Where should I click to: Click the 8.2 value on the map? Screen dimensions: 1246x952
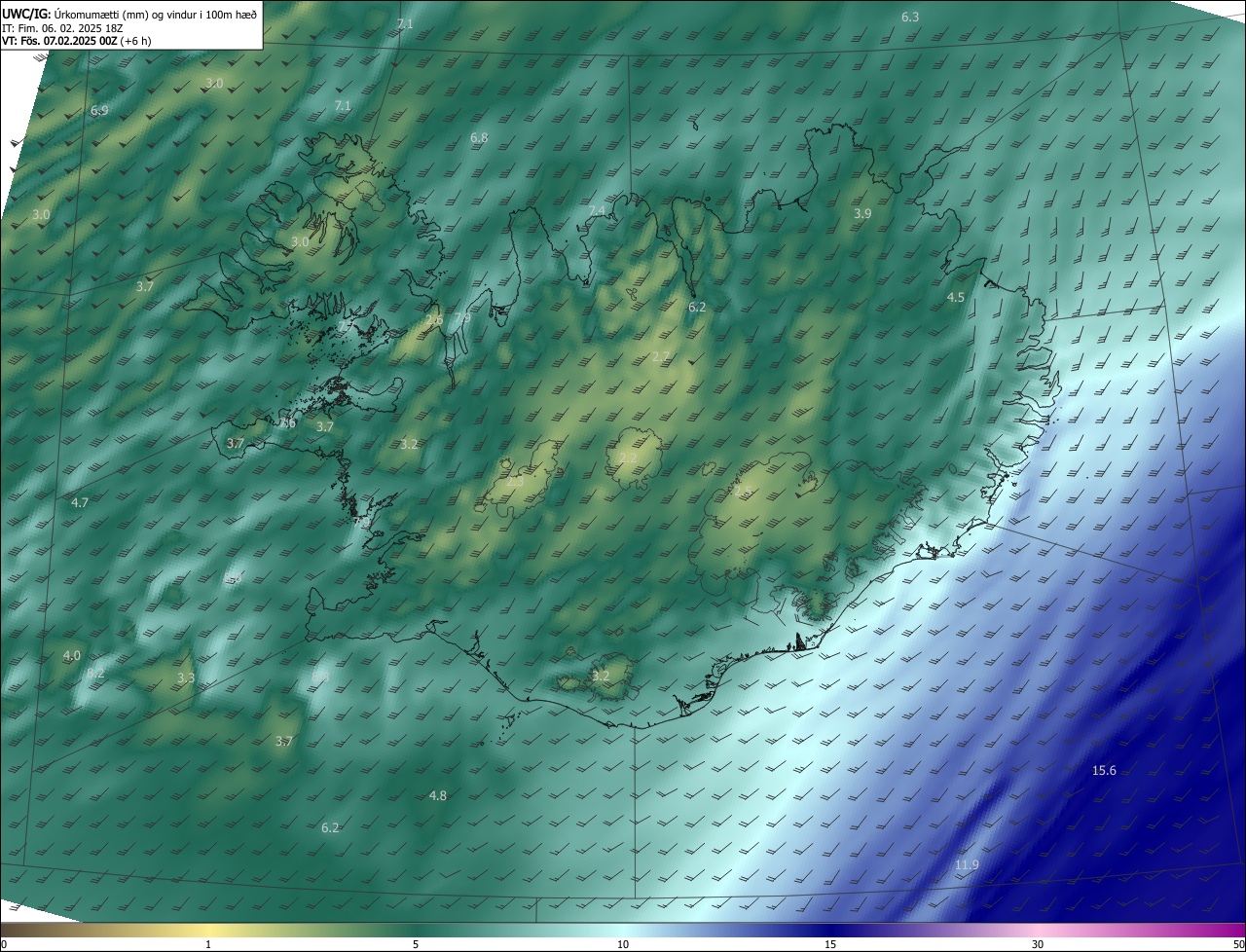click(x=95, y=674)
